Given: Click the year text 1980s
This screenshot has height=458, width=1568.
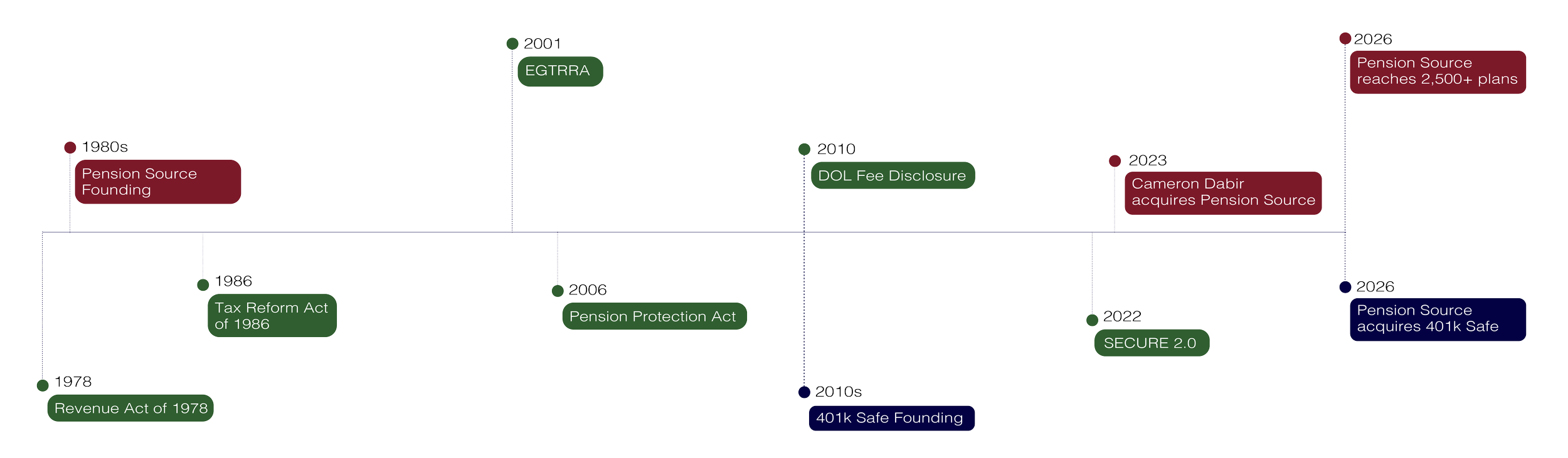Looking at the screenshot, I should (105, 147).
